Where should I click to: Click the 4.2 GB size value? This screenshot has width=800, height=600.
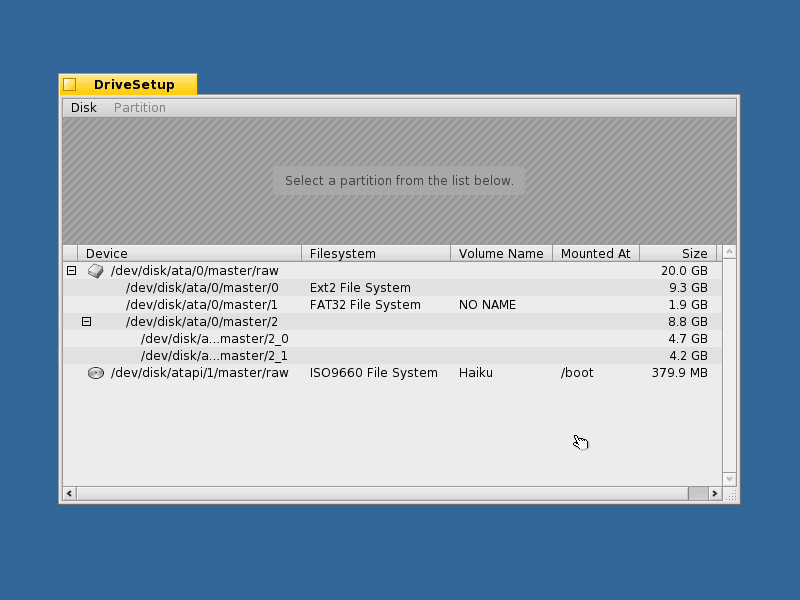[x=688, y=356]
